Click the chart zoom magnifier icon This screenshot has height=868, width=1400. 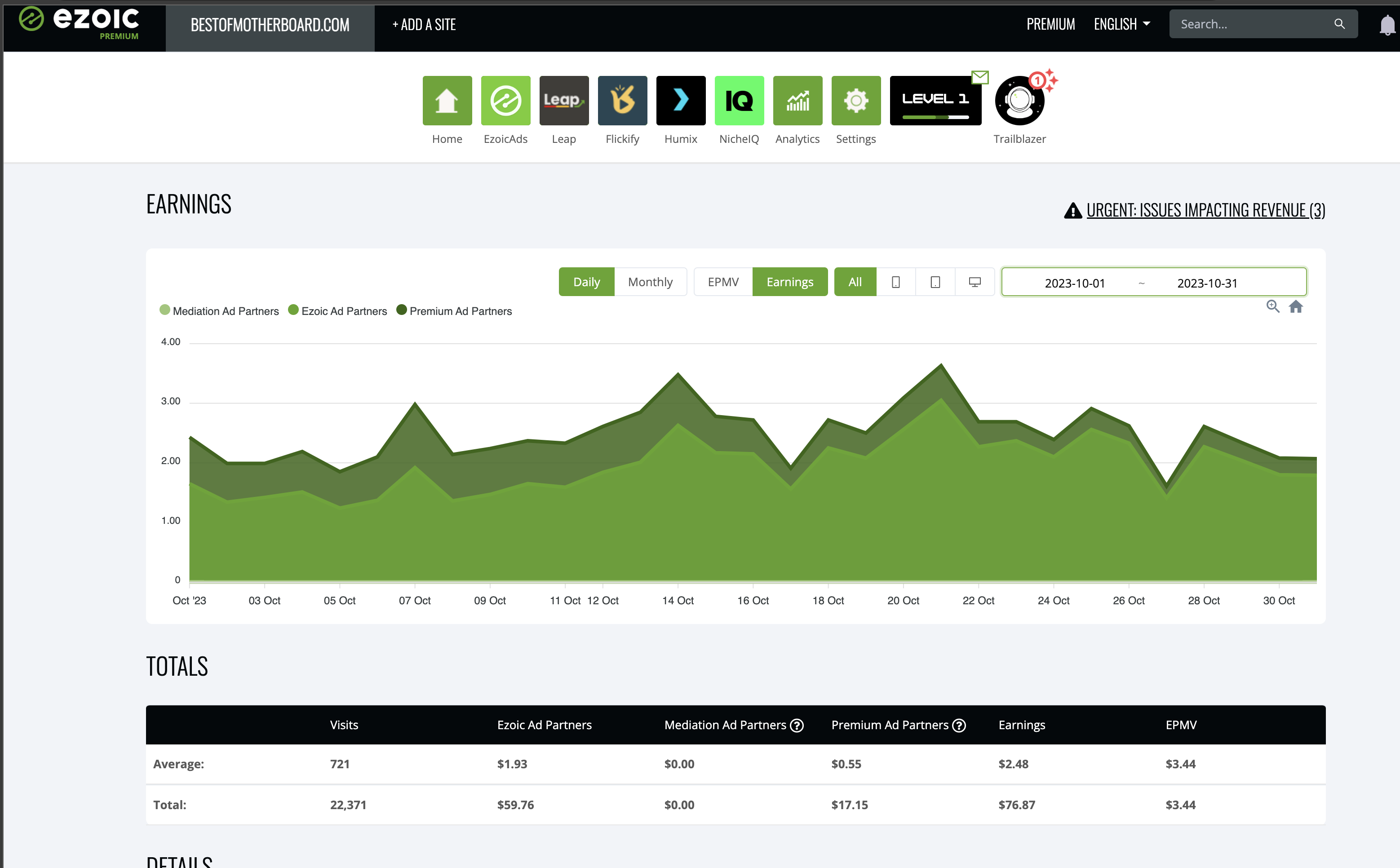1272,306
